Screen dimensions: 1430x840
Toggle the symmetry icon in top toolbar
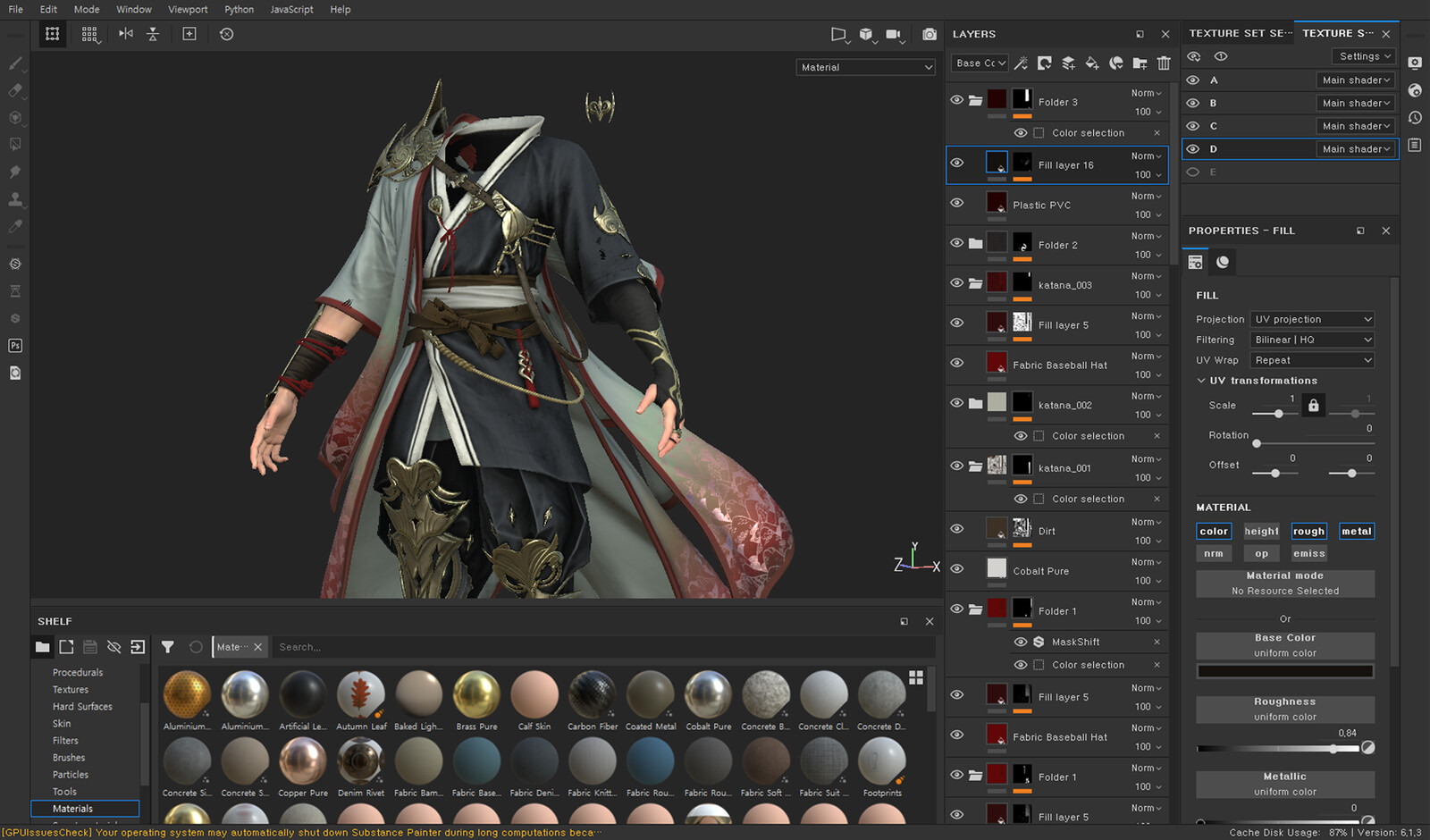coord(126,34)
